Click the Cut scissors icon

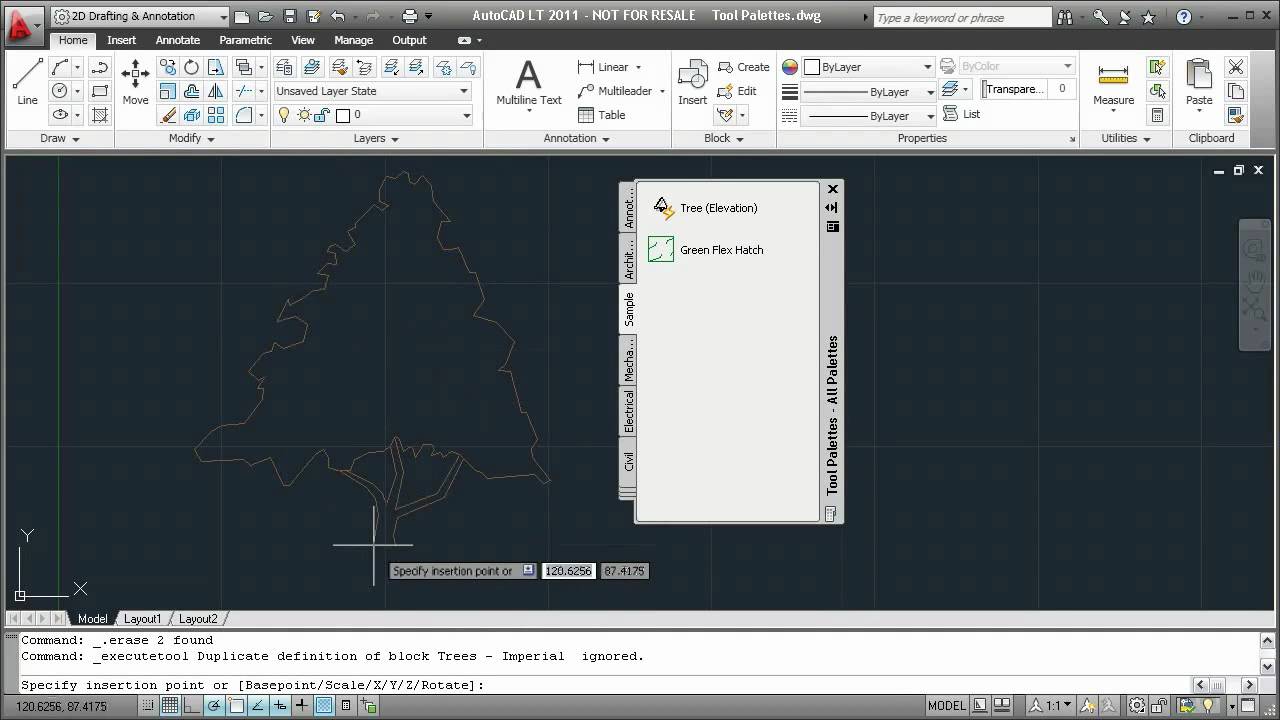click(x=1236, y=67)
